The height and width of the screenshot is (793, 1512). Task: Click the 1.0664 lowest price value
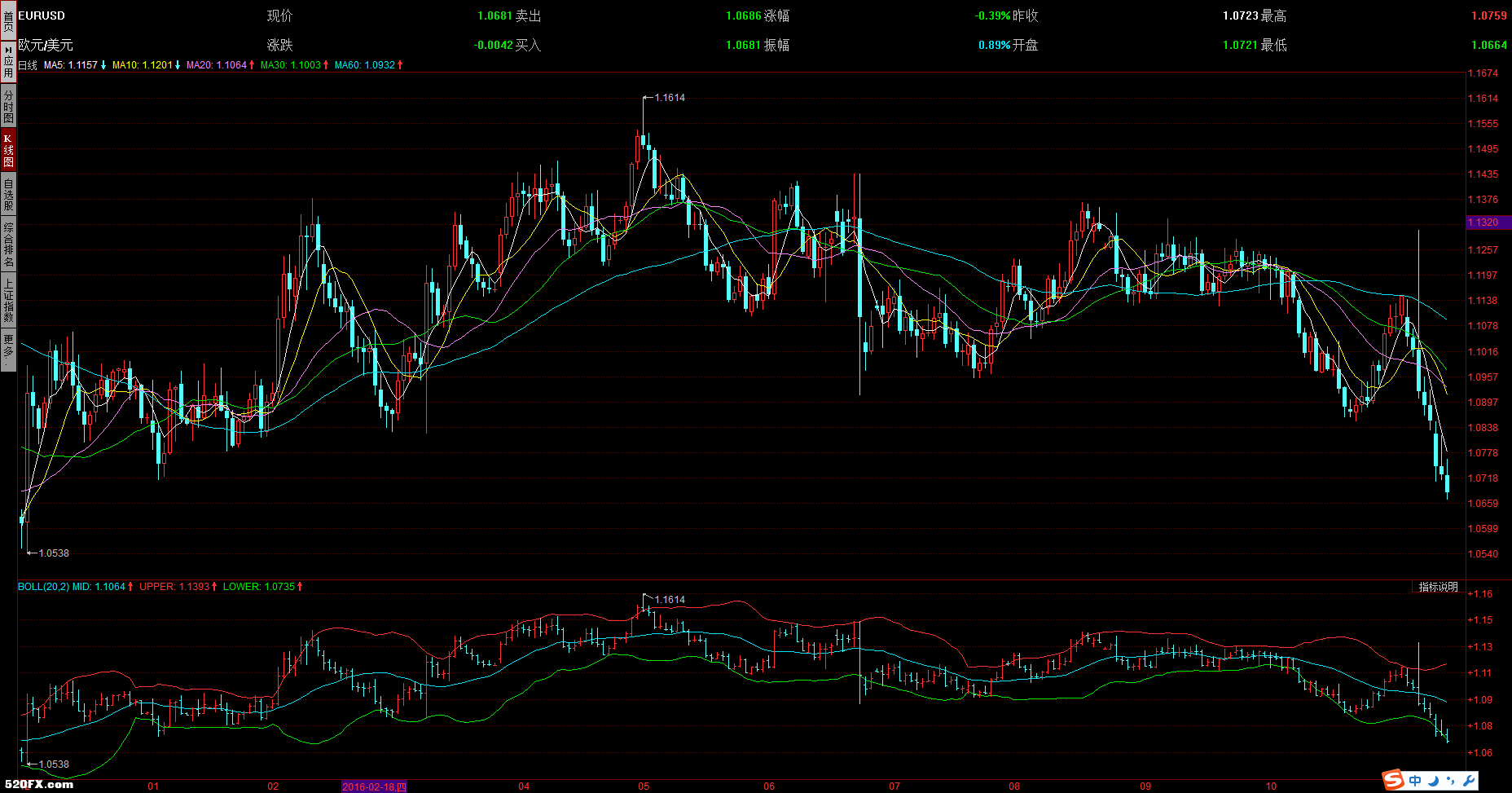click(x=1489, y=45)
